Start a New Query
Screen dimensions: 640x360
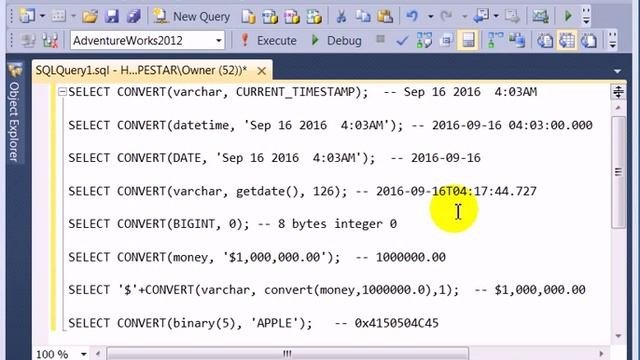click(191, 16)
